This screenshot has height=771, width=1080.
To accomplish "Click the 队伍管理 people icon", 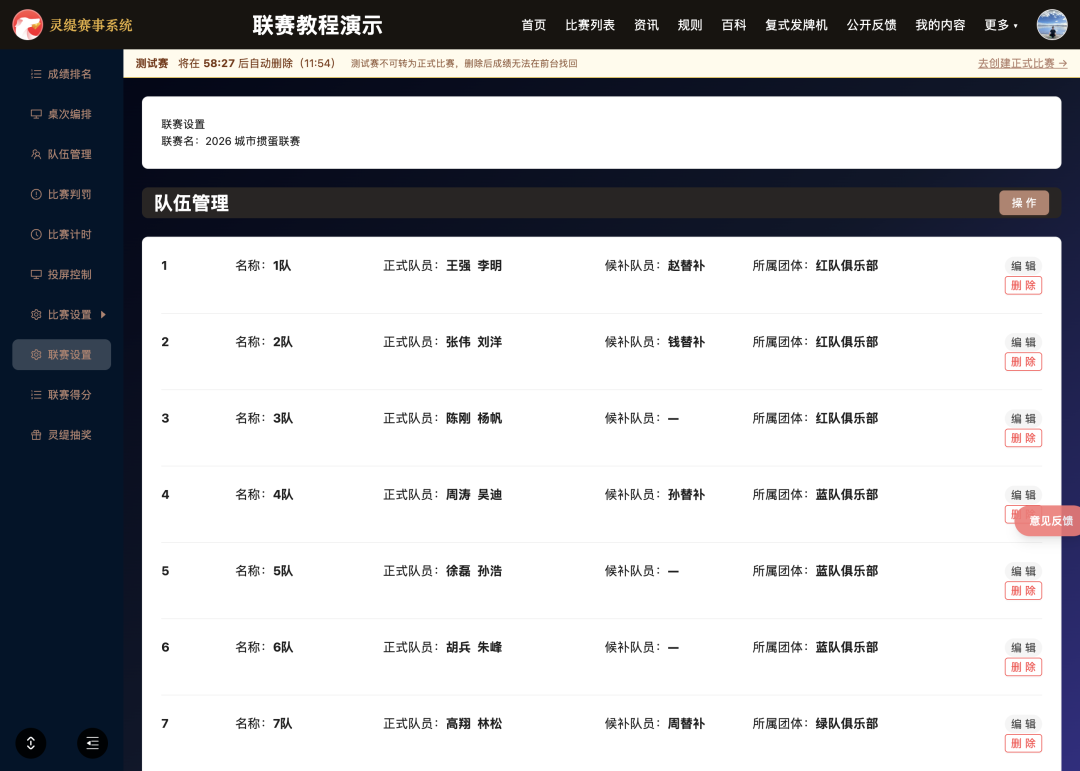I will 36,154.
